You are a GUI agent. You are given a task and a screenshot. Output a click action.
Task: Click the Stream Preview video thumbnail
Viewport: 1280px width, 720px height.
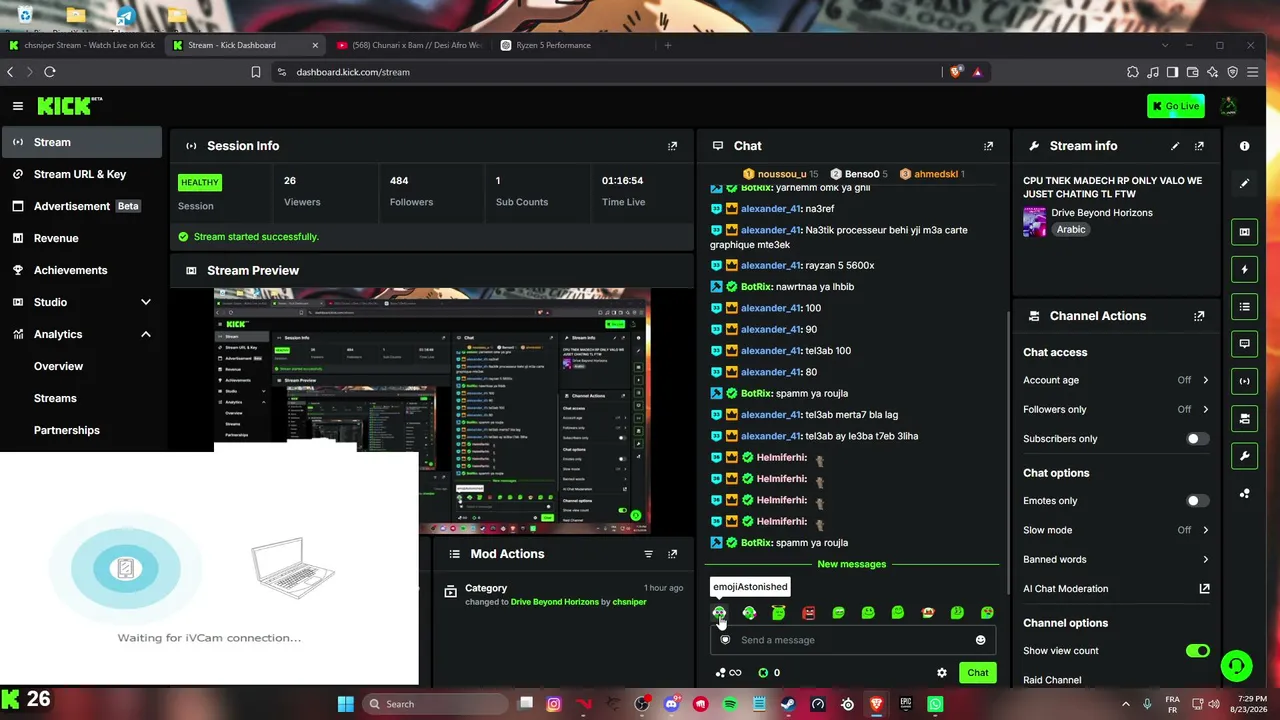(x=432, y=411)
